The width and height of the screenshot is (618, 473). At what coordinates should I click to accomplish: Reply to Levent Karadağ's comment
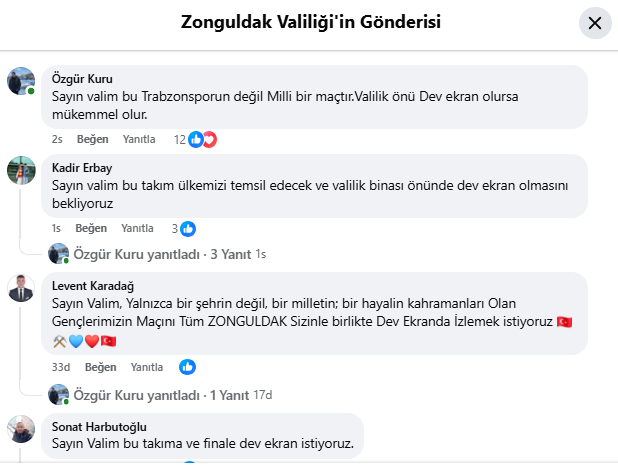tap(146, 366)
